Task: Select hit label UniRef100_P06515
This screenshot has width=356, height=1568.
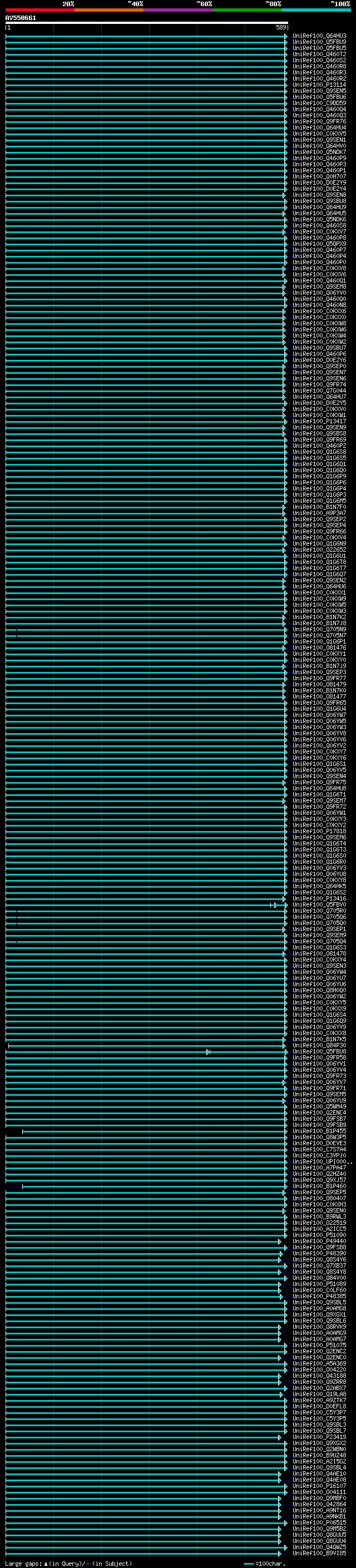Action: pos(319,1522)
